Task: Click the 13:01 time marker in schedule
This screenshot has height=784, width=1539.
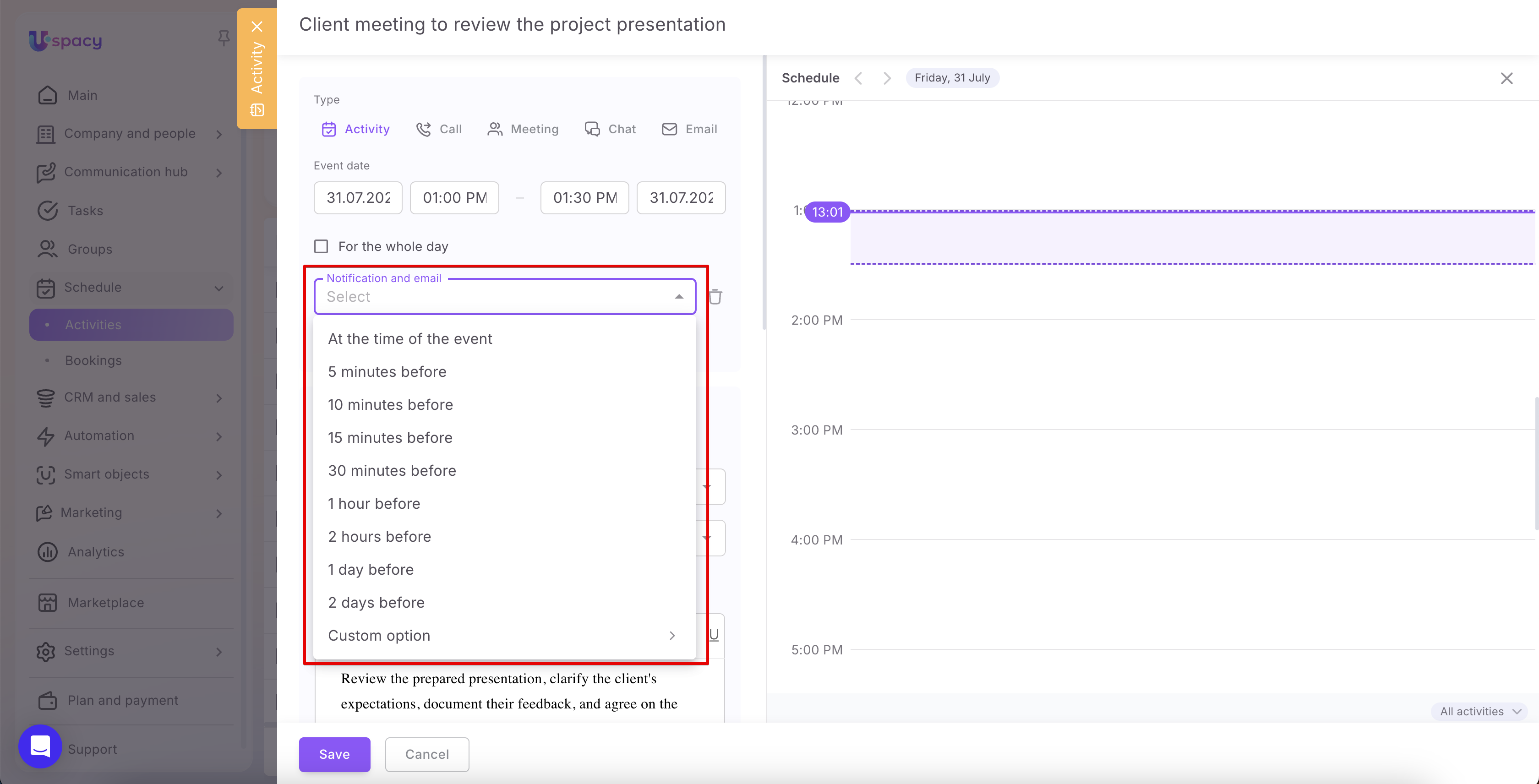Action: (828, 212)
